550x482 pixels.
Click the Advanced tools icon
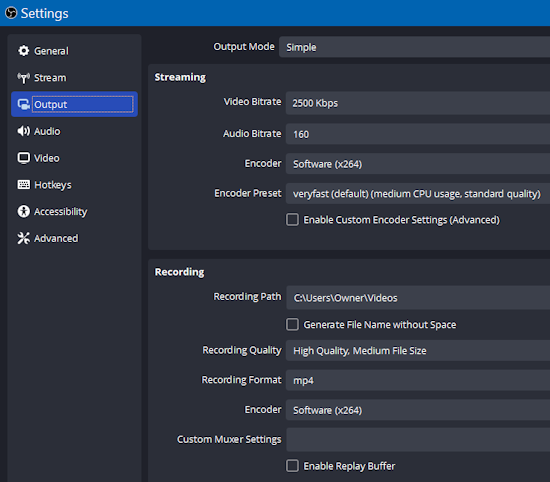point(24,238)
